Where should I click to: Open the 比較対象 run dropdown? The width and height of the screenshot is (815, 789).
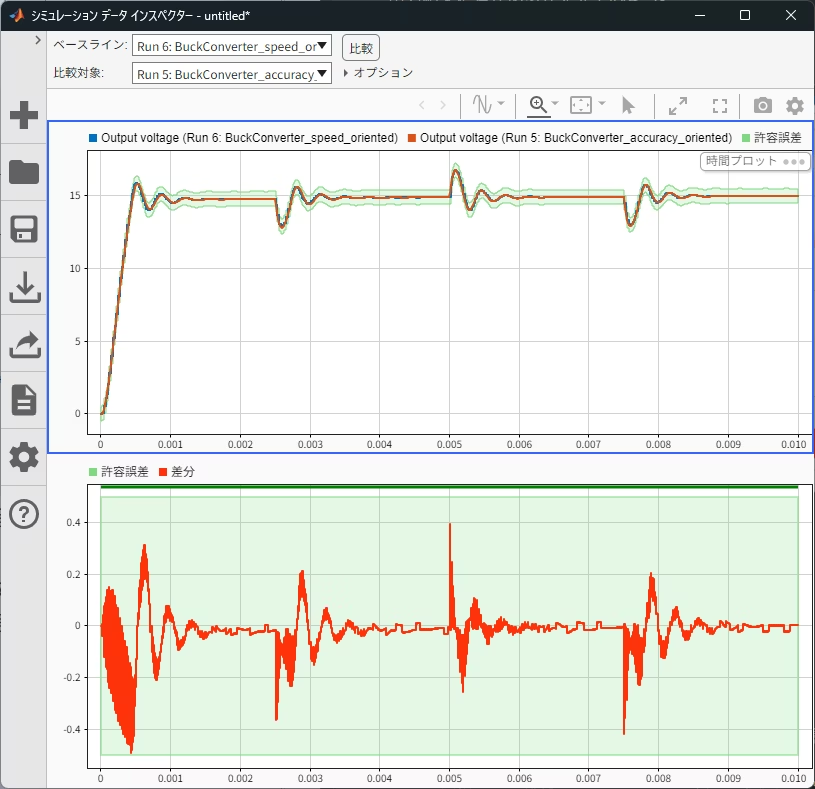point(232,73)
